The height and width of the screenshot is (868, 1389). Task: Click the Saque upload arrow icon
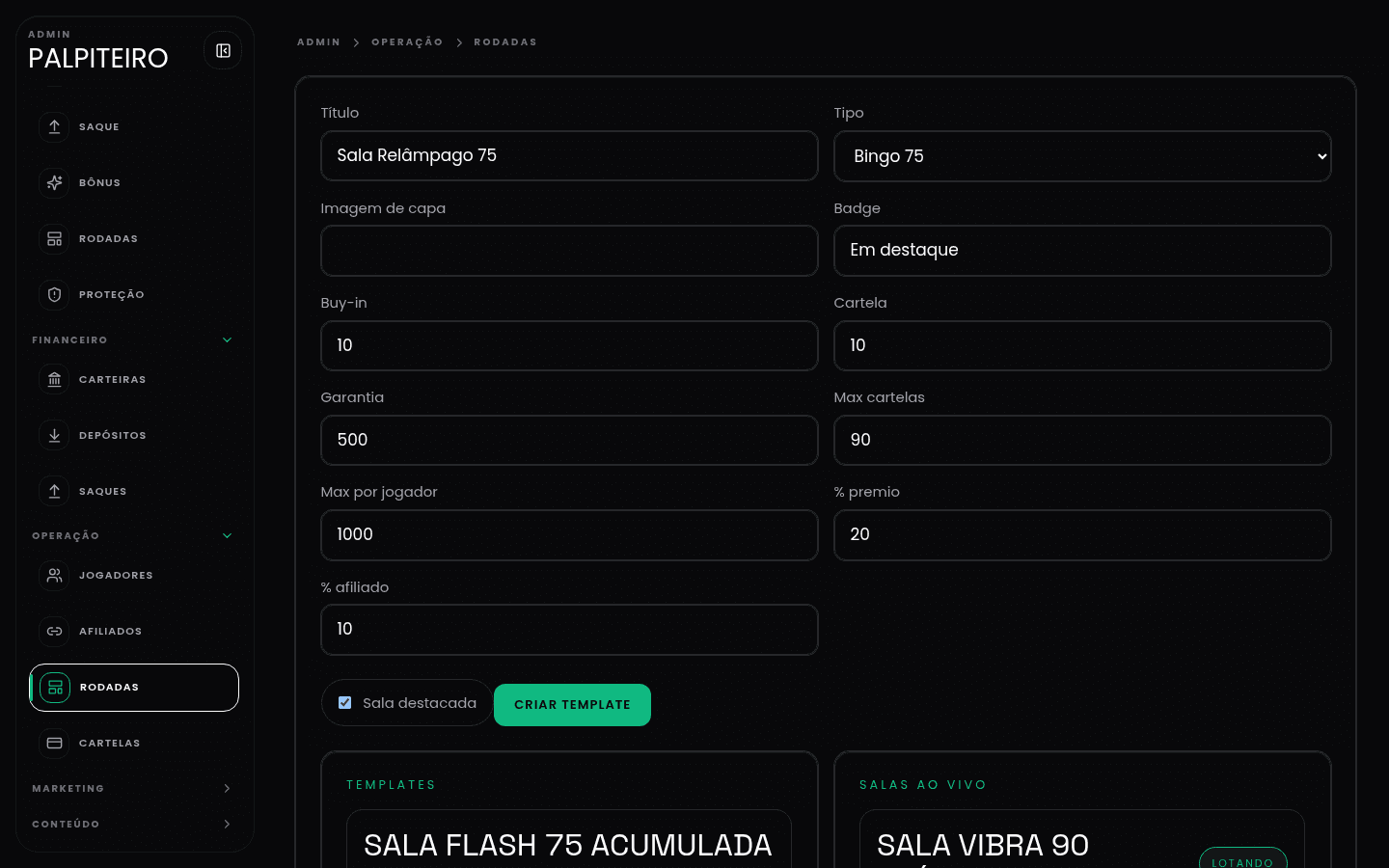55,127
